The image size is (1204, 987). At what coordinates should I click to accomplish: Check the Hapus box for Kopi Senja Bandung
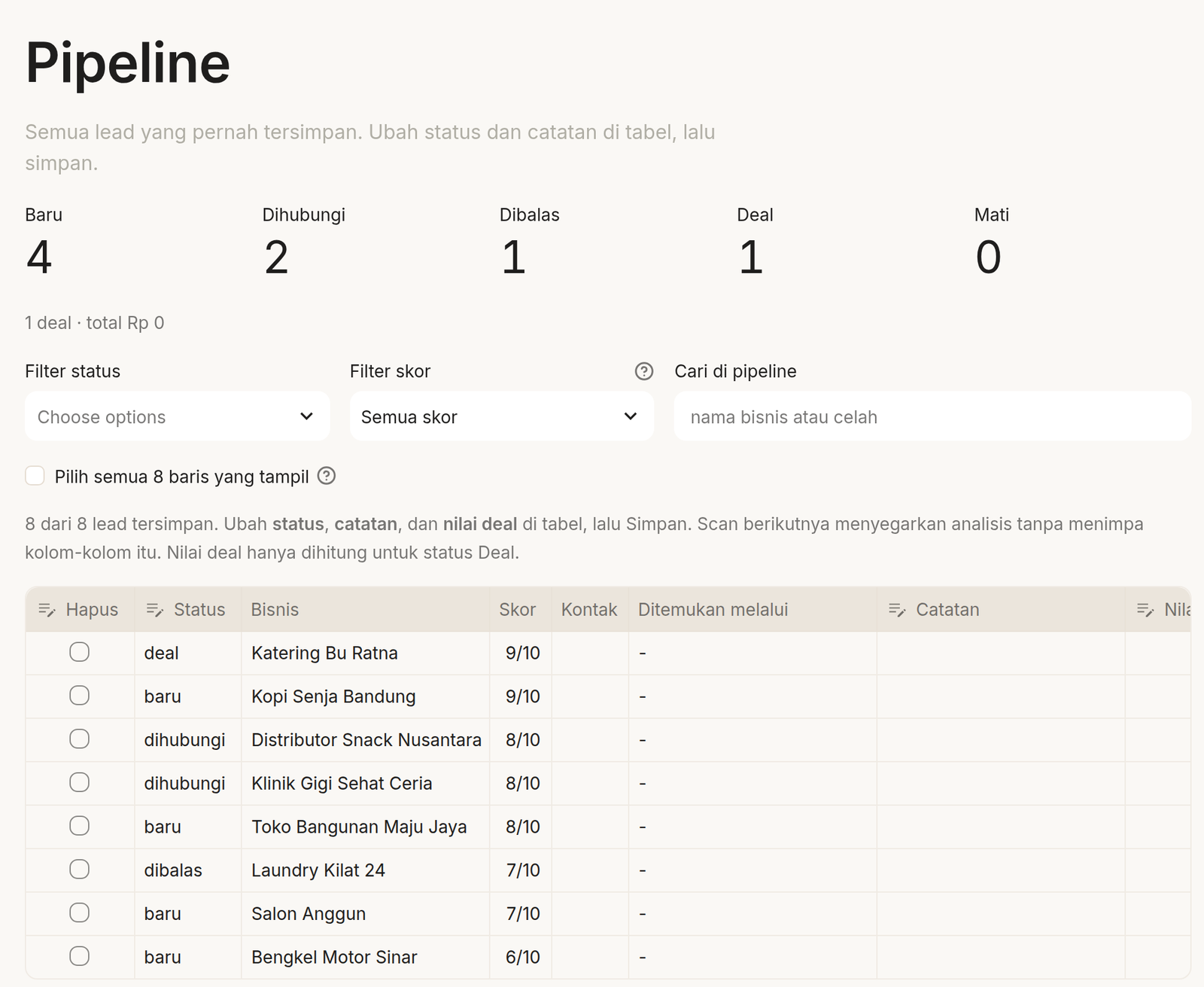tap(80, 696)
